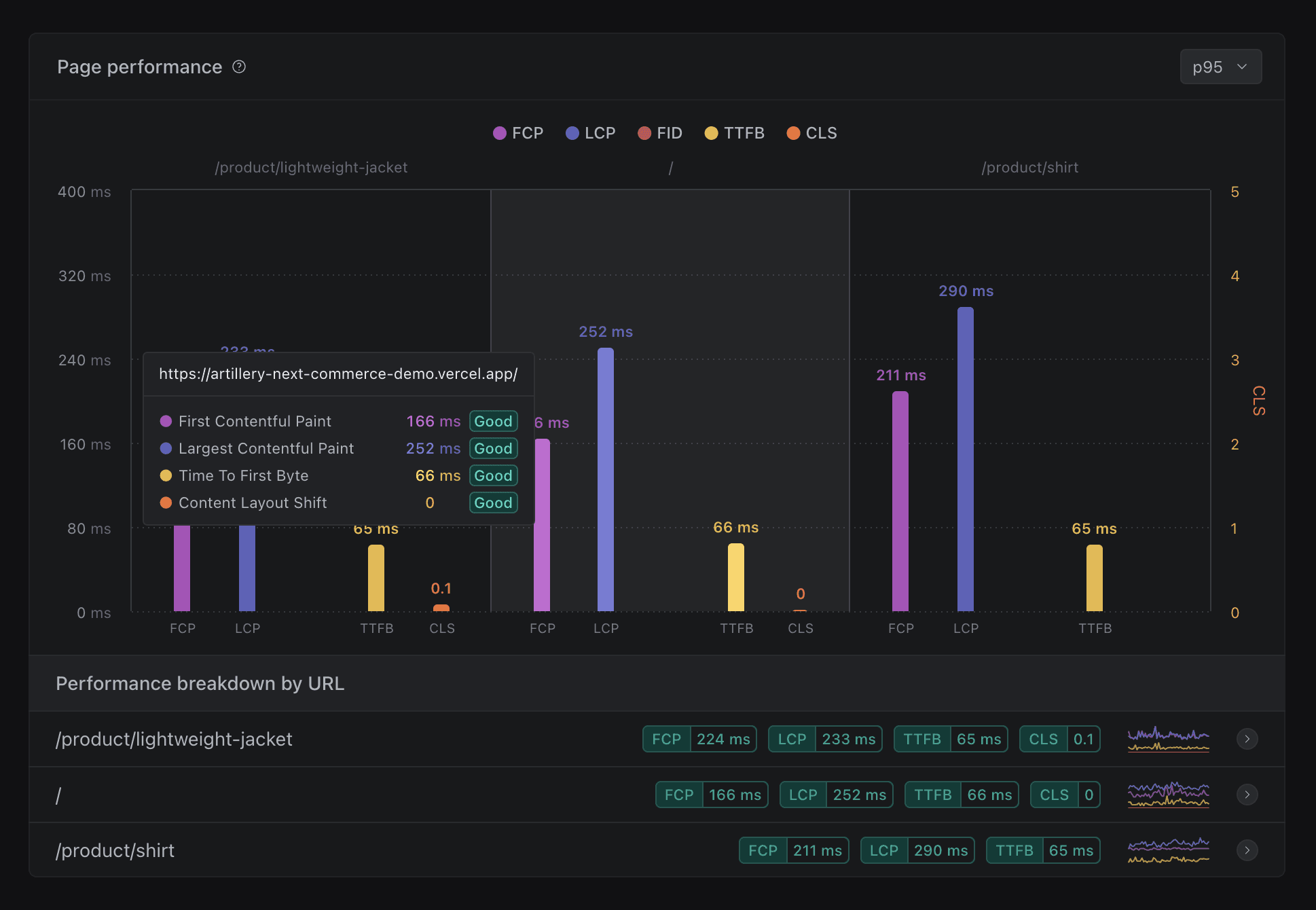The width and height of the screenshot is (1316, 910).
Task: Click the Page performance help icon
Action: 239,66
